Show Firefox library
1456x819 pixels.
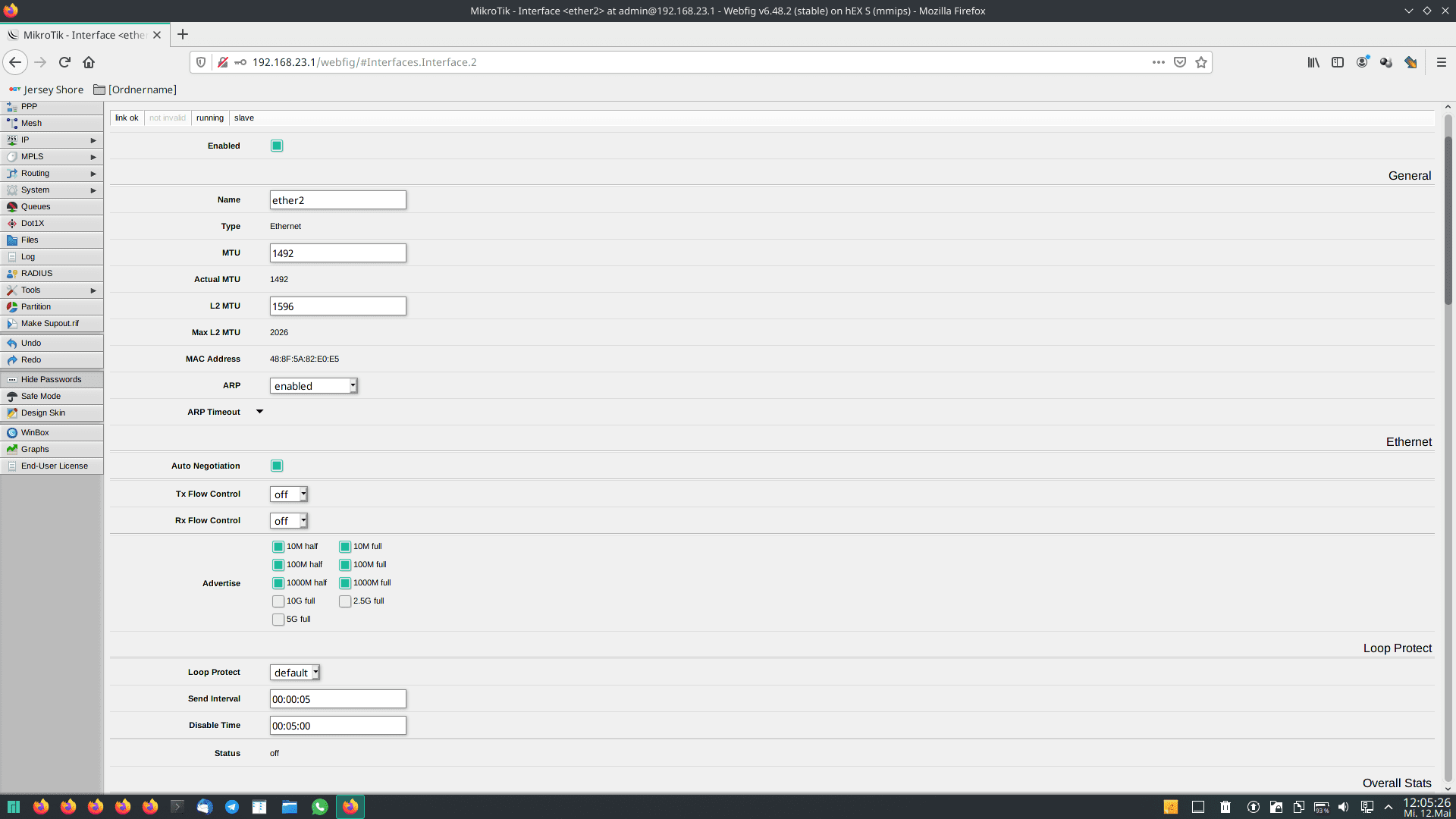click(x=1313, y=62)
